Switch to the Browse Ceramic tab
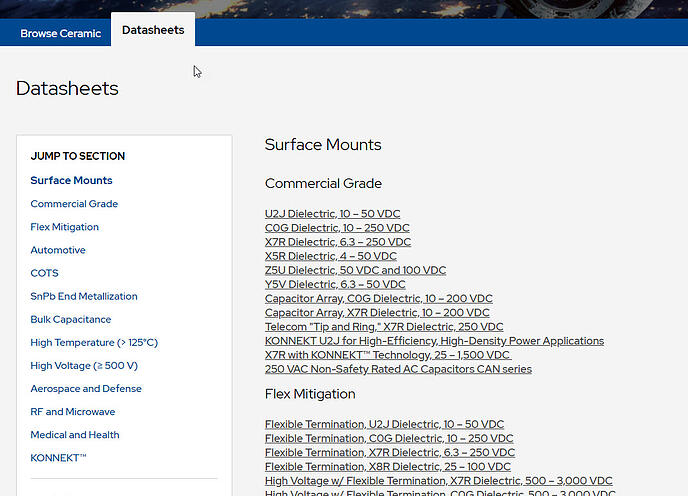 point(61,33)
